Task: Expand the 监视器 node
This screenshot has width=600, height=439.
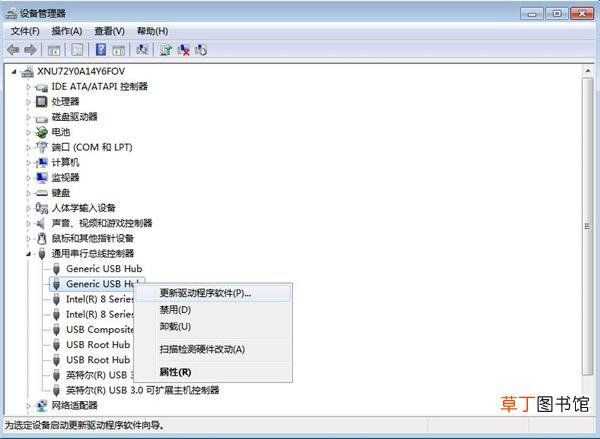Action: (28, 178)
